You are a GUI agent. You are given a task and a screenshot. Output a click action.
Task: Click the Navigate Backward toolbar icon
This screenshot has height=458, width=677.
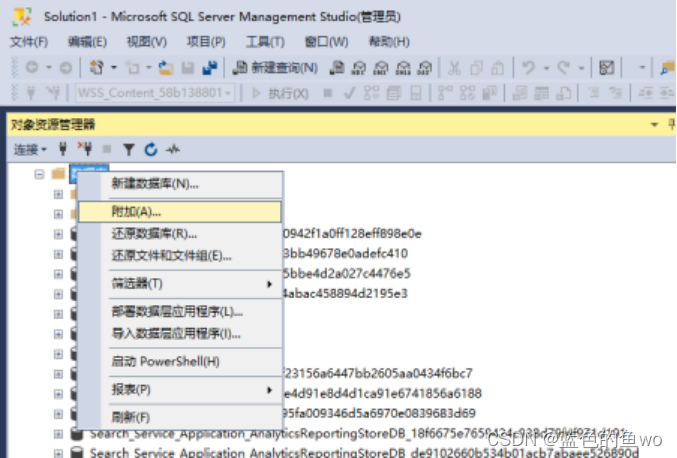(32, 67)
